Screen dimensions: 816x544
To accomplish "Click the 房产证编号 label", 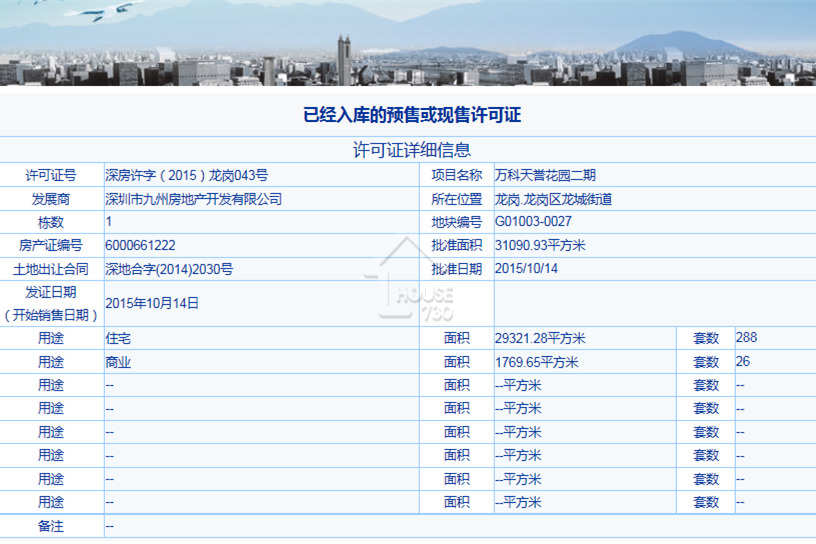I will (51, 245).
